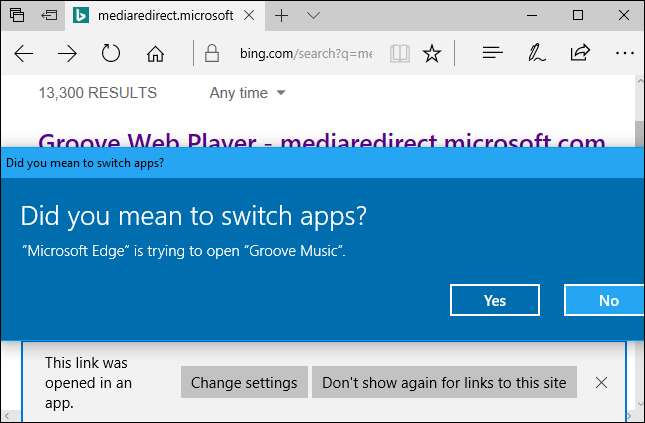Click the 13,300 RESULTS text

[97, 93]
